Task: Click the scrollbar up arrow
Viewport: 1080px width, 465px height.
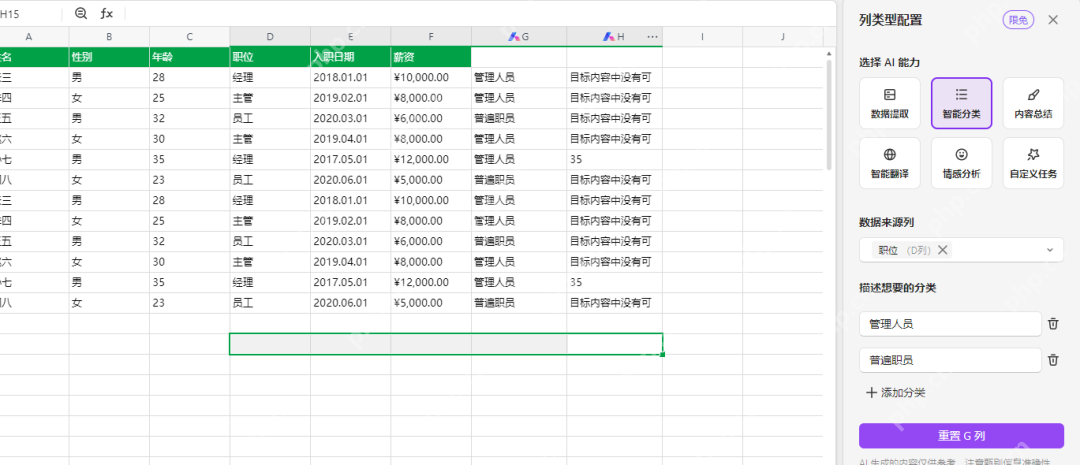Action: (829, 52)
